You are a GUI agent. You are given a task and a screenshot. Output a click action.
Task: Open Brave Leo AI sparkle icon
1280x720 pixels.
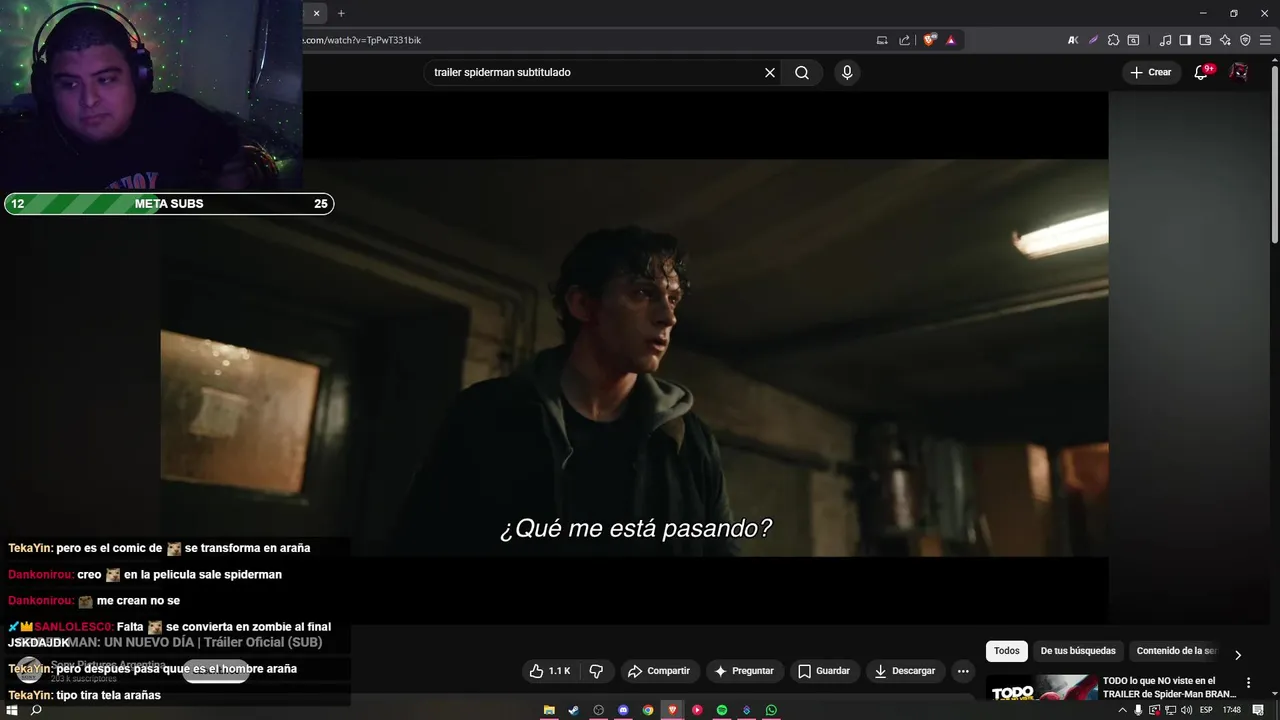(x=1225, y=40)
